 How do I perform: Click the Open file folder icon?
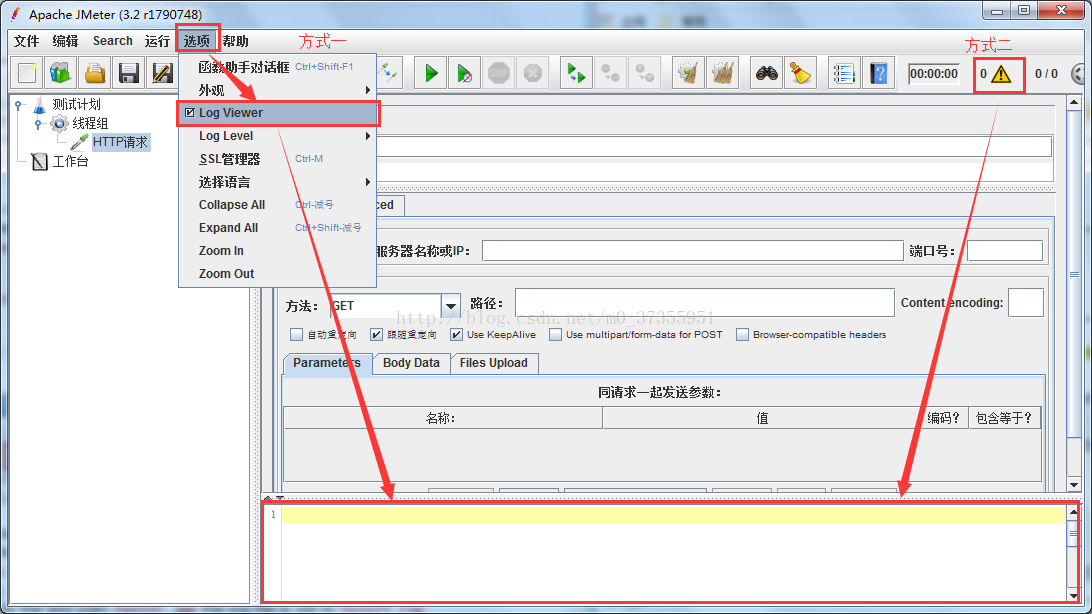pos(95,73)
